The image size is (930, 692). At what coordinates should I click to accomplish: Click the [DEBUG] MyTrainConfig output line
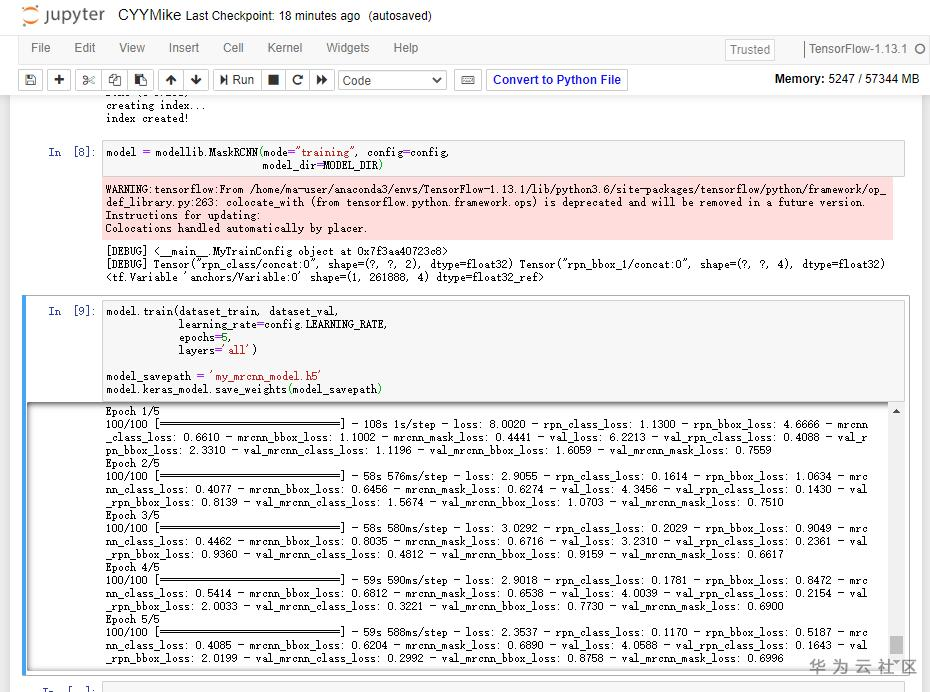tap(276, 251)
